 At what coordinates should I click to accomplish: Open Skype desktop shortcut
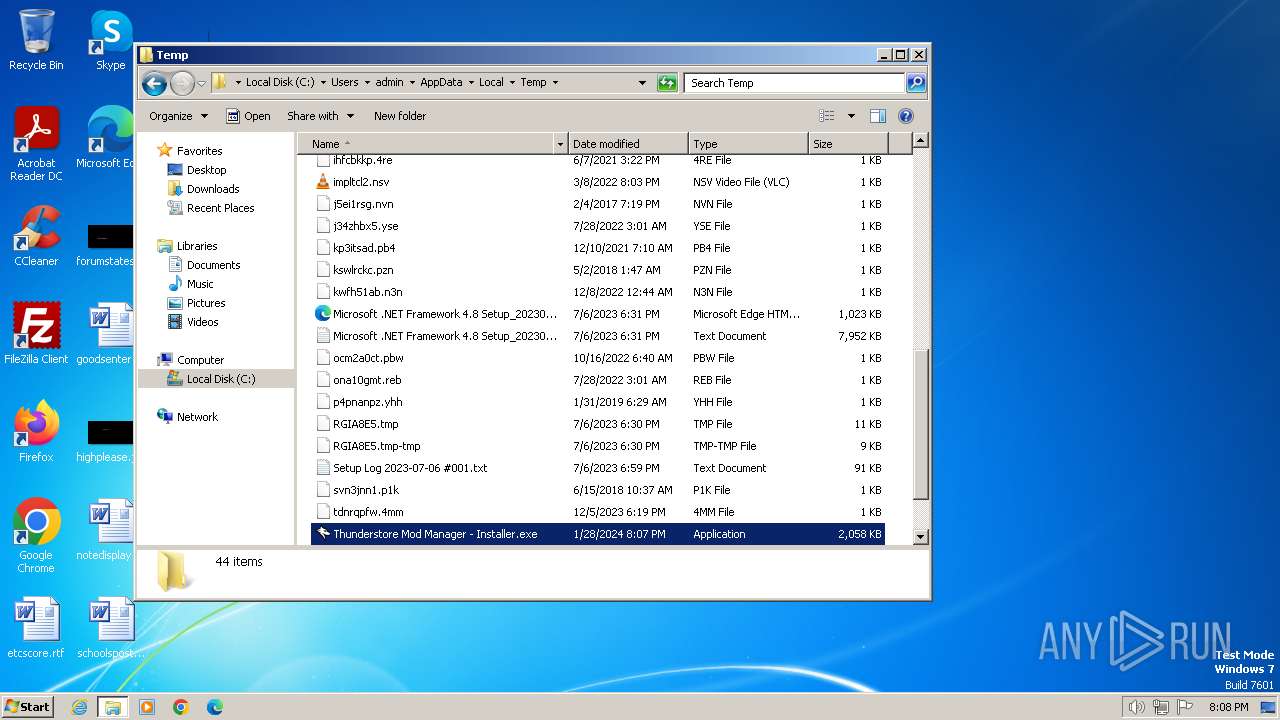110,40
